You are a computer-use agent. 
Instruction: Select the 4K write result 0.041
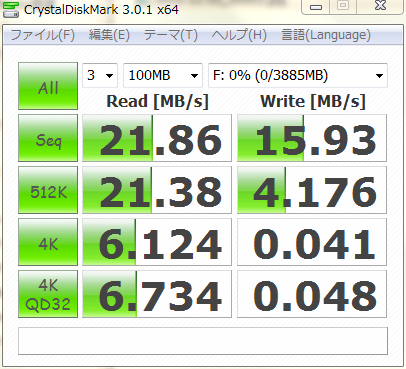(x=312, y=242)
